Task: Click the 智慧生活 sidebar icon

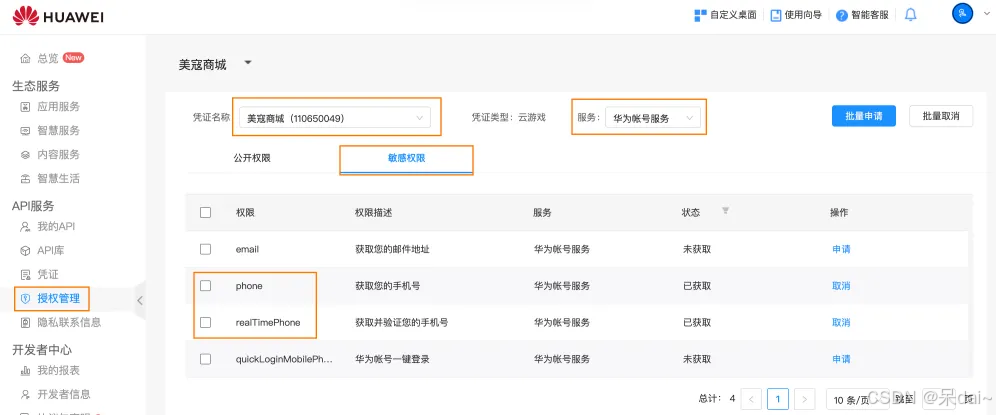Action: click(x=25, y=179)
